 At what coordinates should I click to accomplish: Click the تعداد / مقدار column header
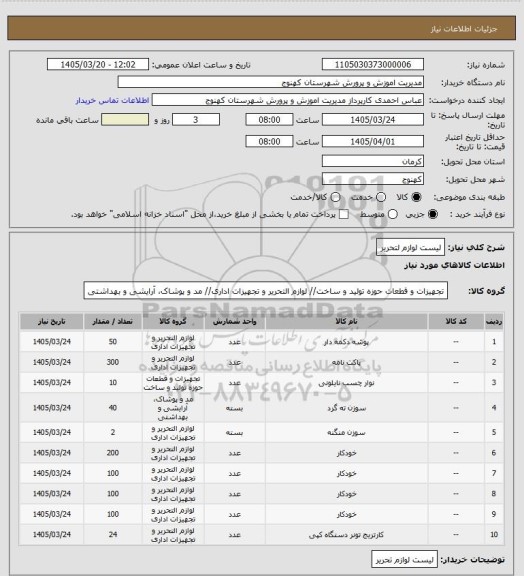[x=112, y=321]
